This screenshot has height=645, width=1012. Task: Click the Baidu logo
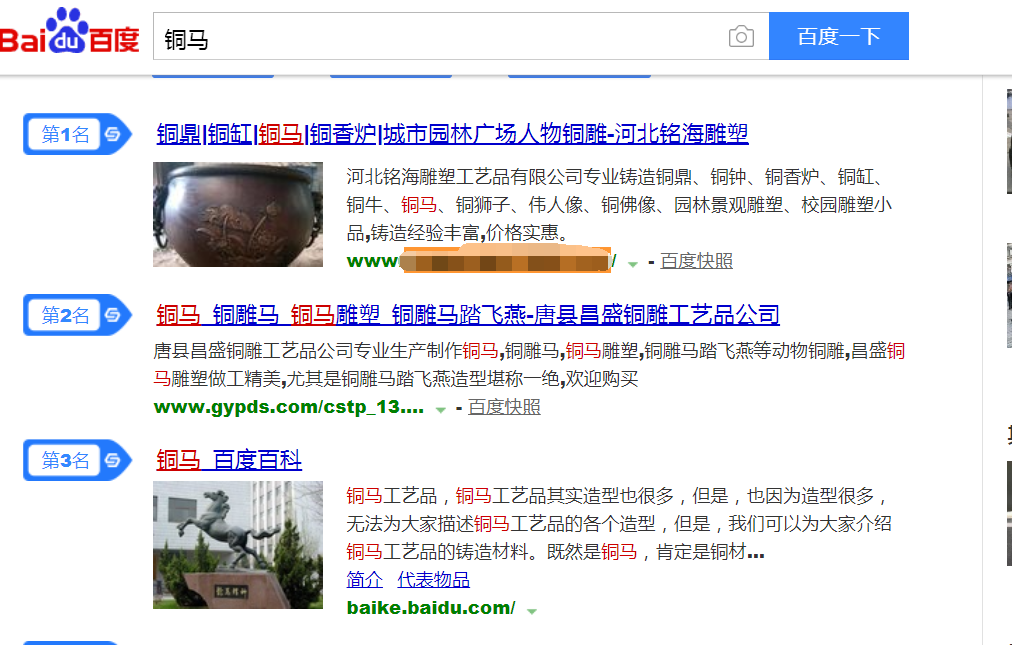coord(70,32)
